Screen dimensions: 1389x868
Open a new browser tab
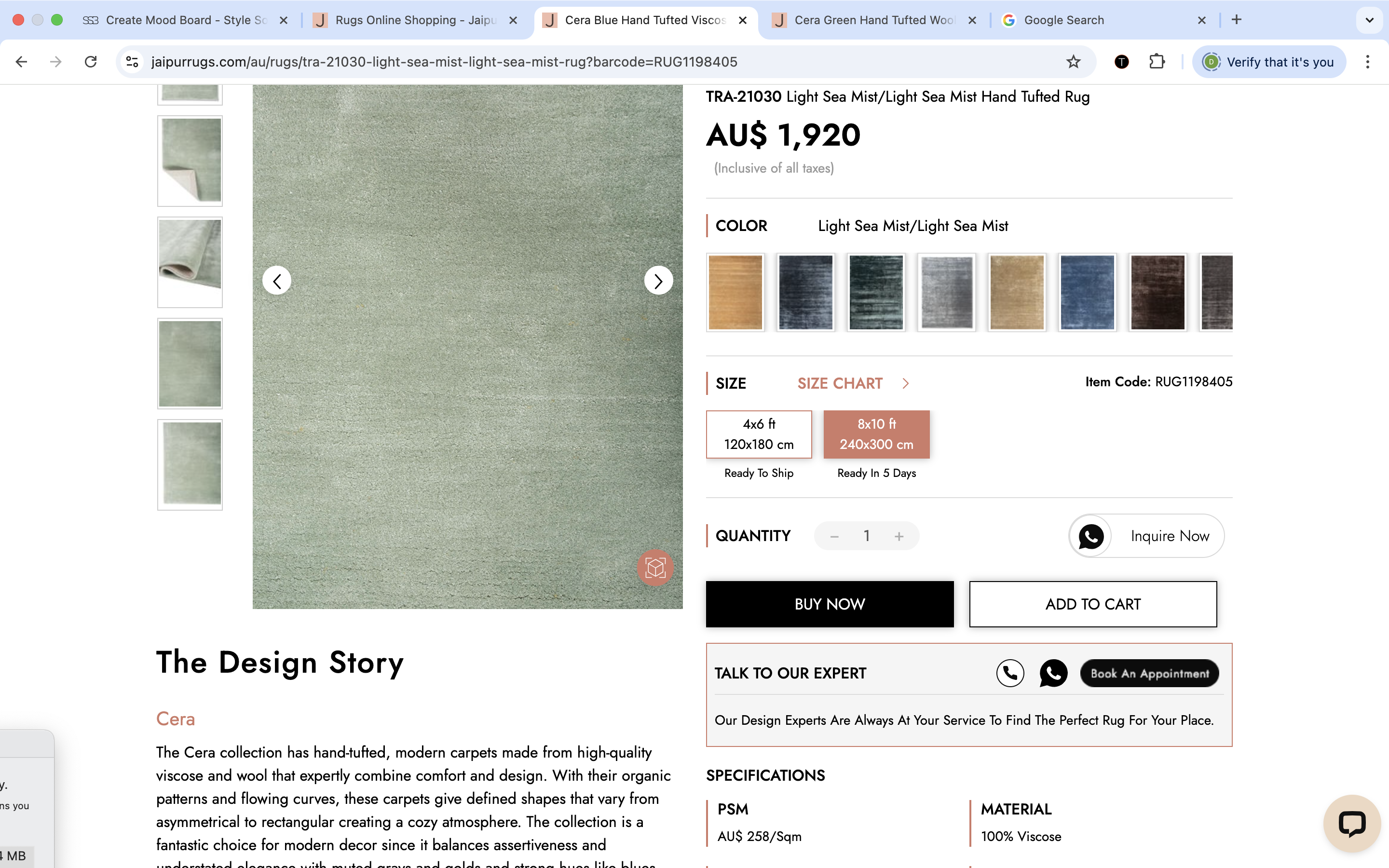tap(1236, 20)
